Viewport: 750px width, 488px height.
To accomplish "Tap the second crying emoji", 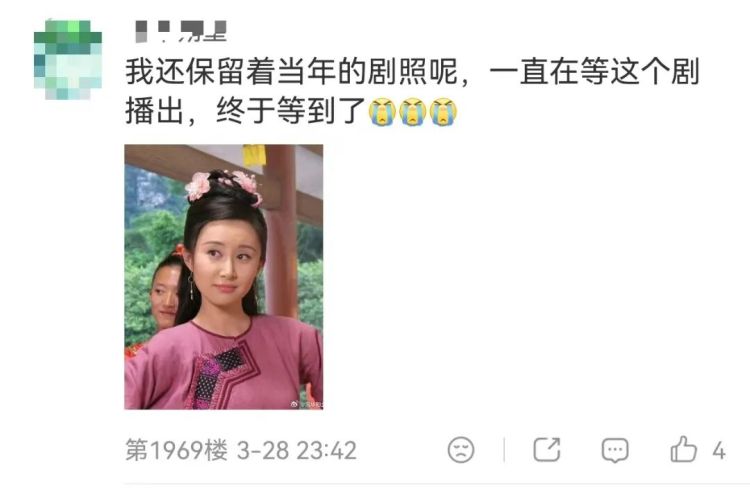I will point(413,111).
